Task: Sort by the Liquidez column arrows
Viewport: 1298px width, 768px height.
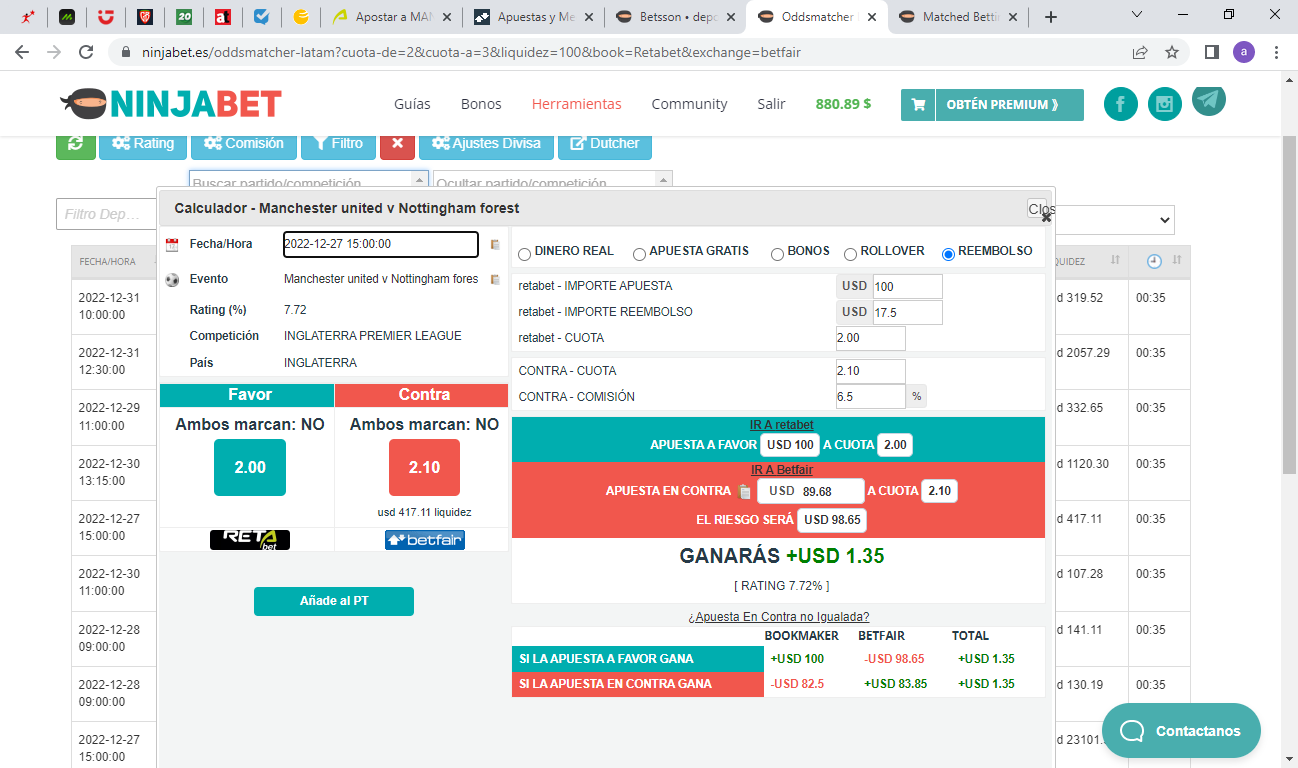Action: pos(1115,260)
